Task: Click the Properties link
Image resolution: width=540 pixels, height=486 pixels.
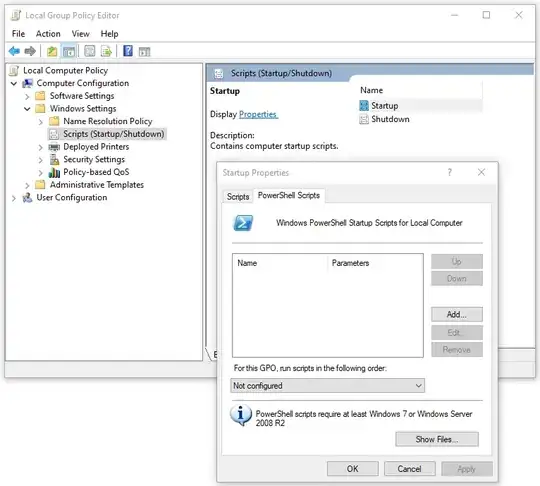Action: point(258,114)
